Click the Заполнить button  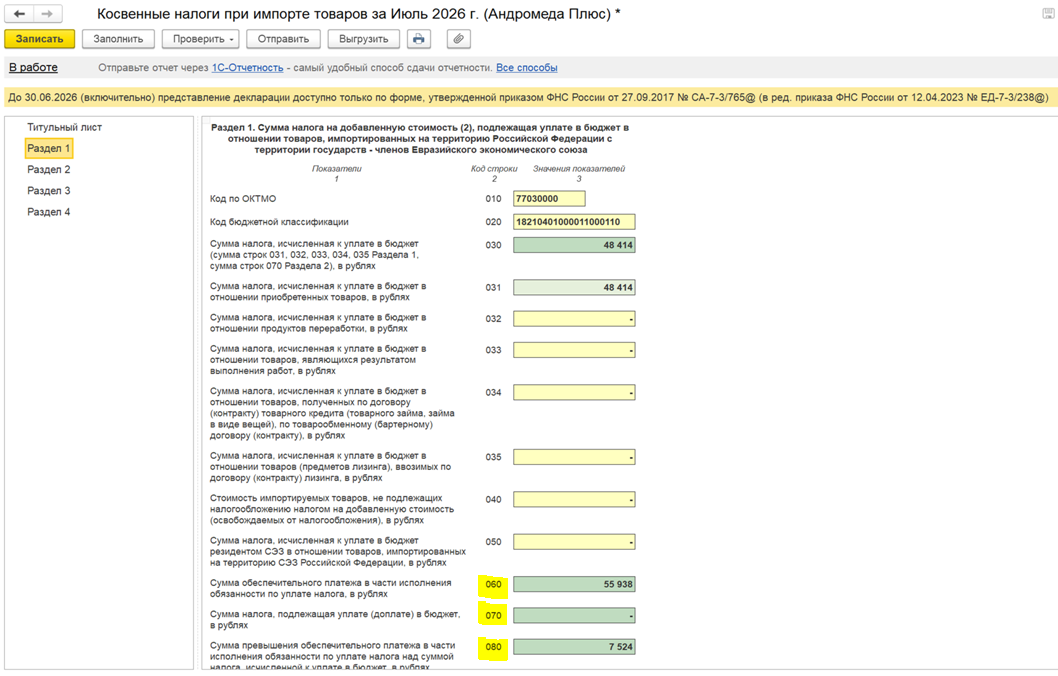pos(118,39)
